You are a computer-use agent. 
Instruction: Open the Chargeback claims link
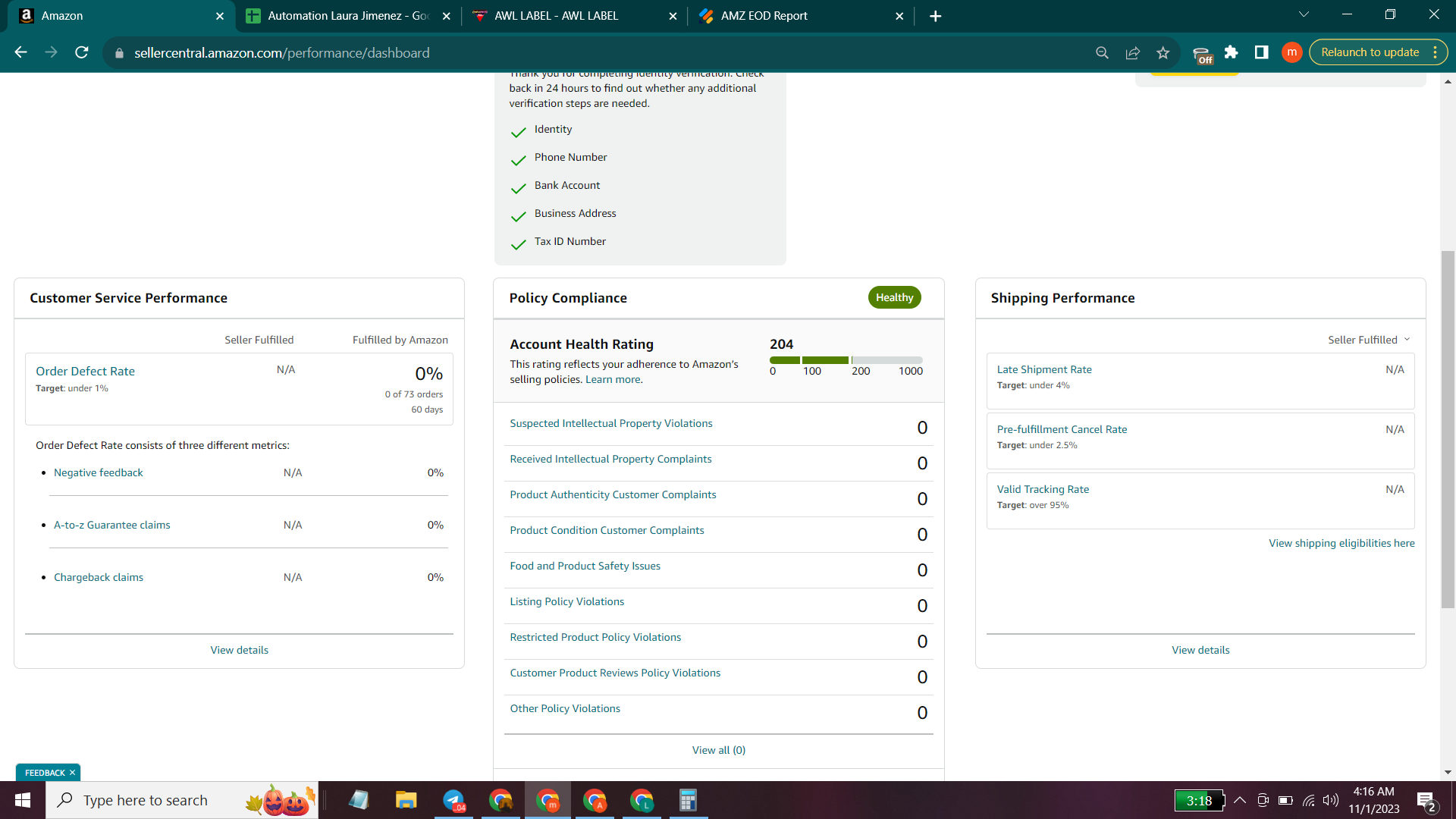99,577
